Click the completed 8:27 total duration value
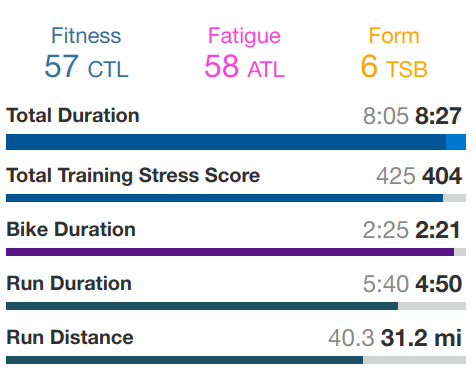 438,116
